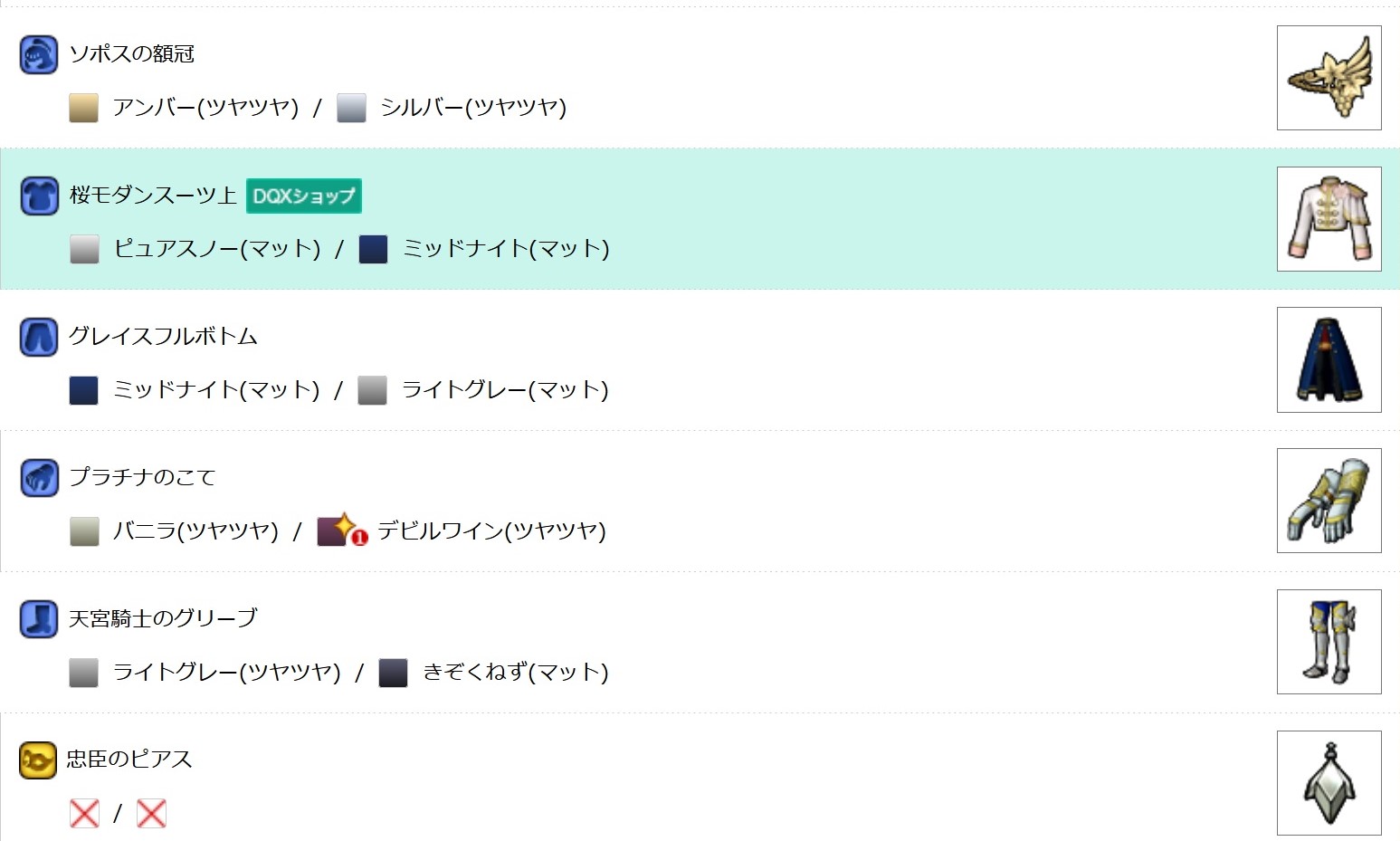View the 忠臣のピアス earring thumbnail
The width and height of the screenshot is (1400, 841).
click(1329, 783)
